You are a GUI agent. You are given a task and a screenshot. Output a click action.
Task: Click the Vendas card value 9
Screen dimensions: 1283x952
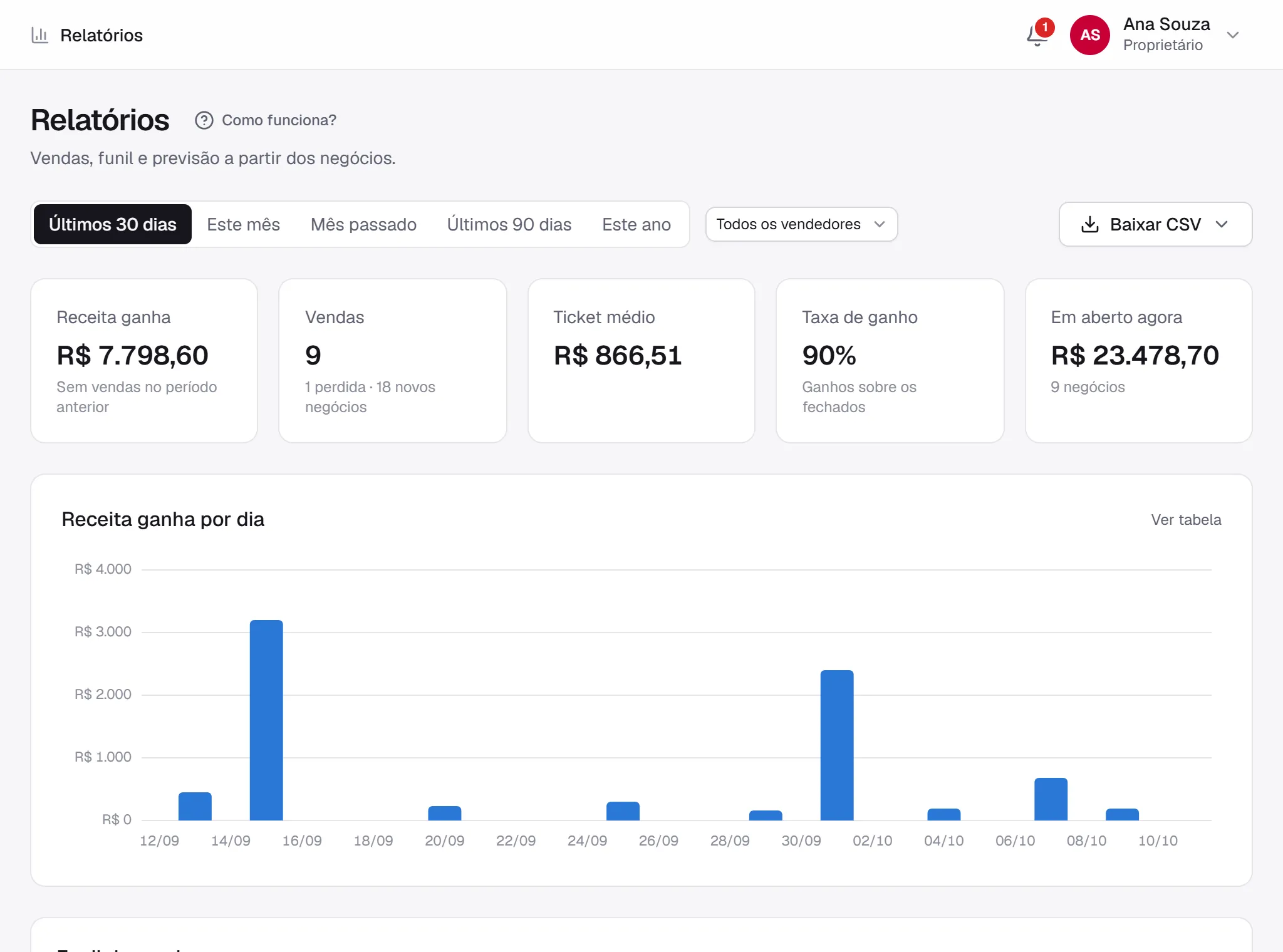click(313, 355)
